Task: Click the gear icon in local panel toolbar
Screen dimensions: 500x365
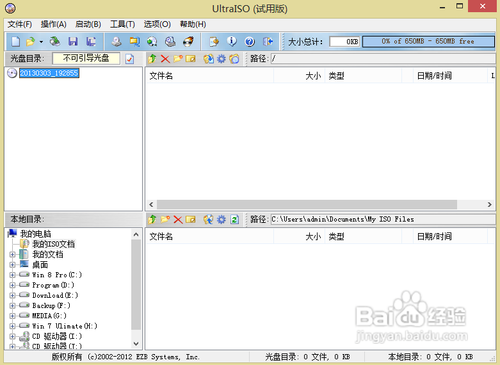Action: [221, 219]
